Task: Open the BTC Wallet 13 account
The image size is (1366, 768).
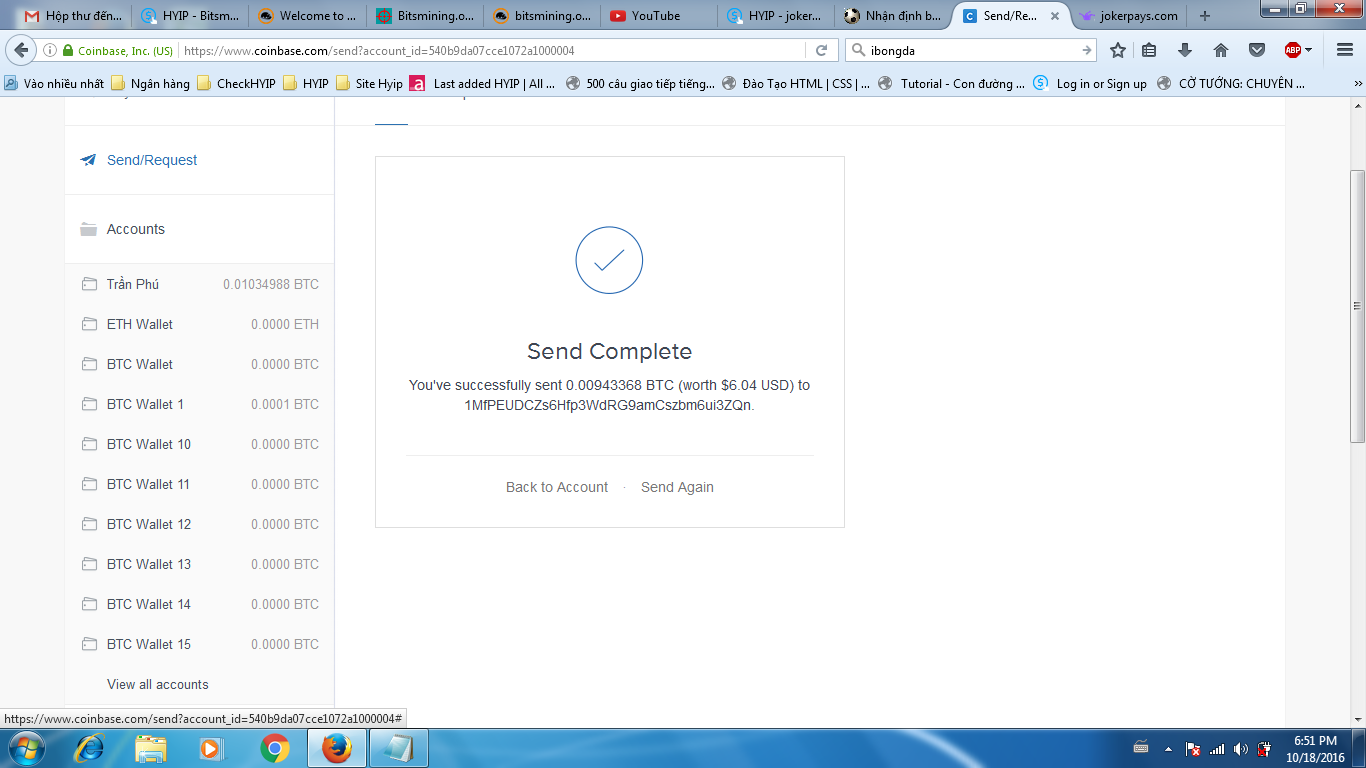Action: (200, 564)
